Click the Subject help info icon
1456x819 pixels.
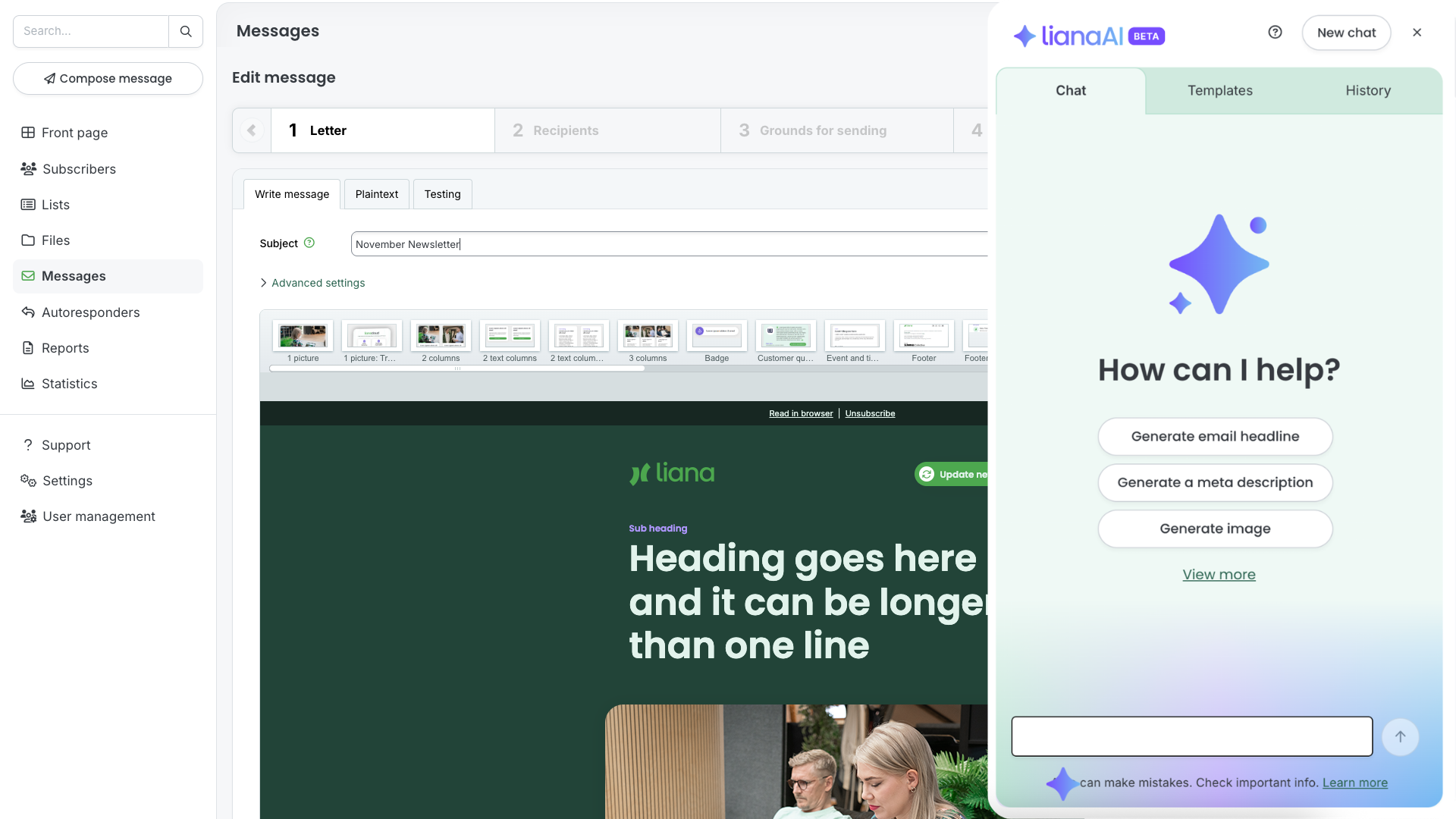309,243
